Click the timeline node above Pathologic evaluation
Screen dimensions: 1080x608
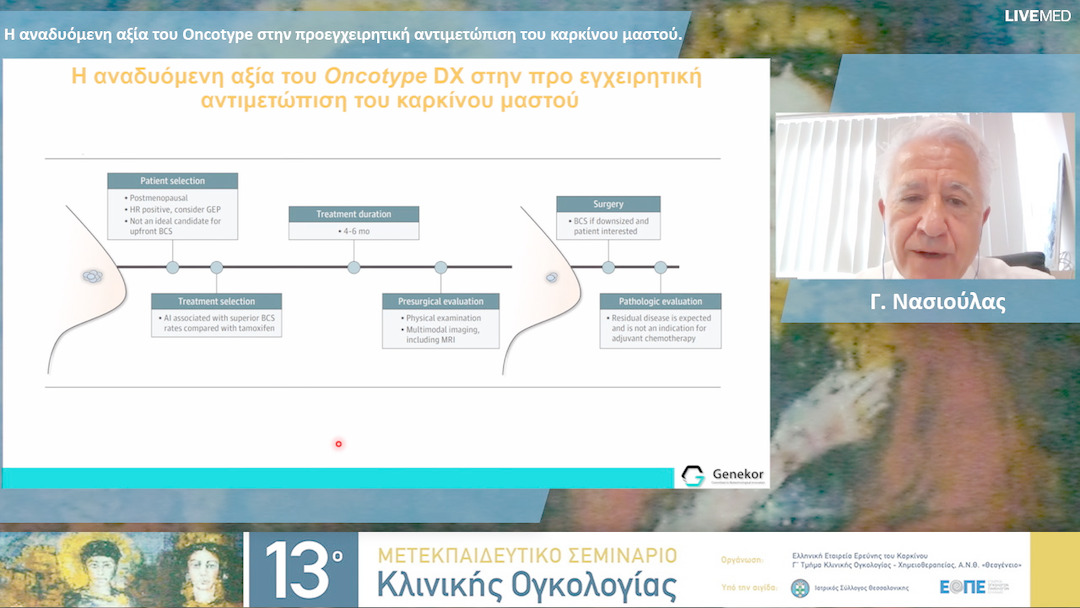[x=660, y=267]
